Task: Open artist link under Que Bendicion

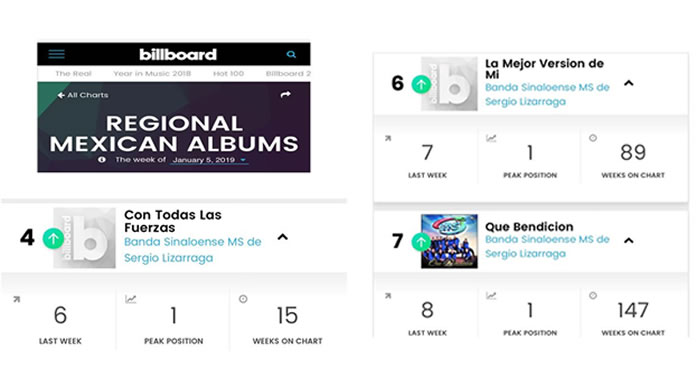Action: pos(547,246)
